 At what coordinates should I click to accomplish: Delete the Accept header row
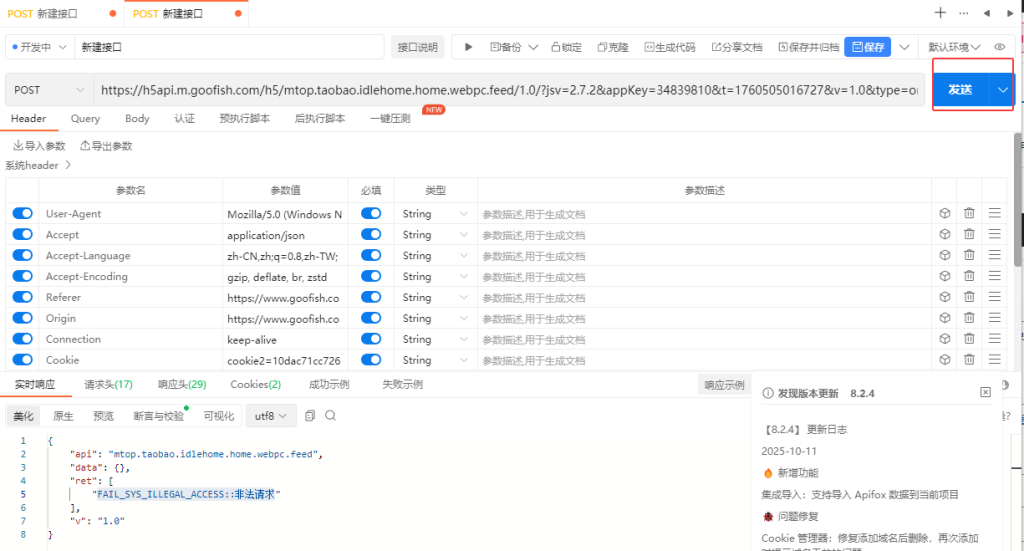click(x=969, y=234)
